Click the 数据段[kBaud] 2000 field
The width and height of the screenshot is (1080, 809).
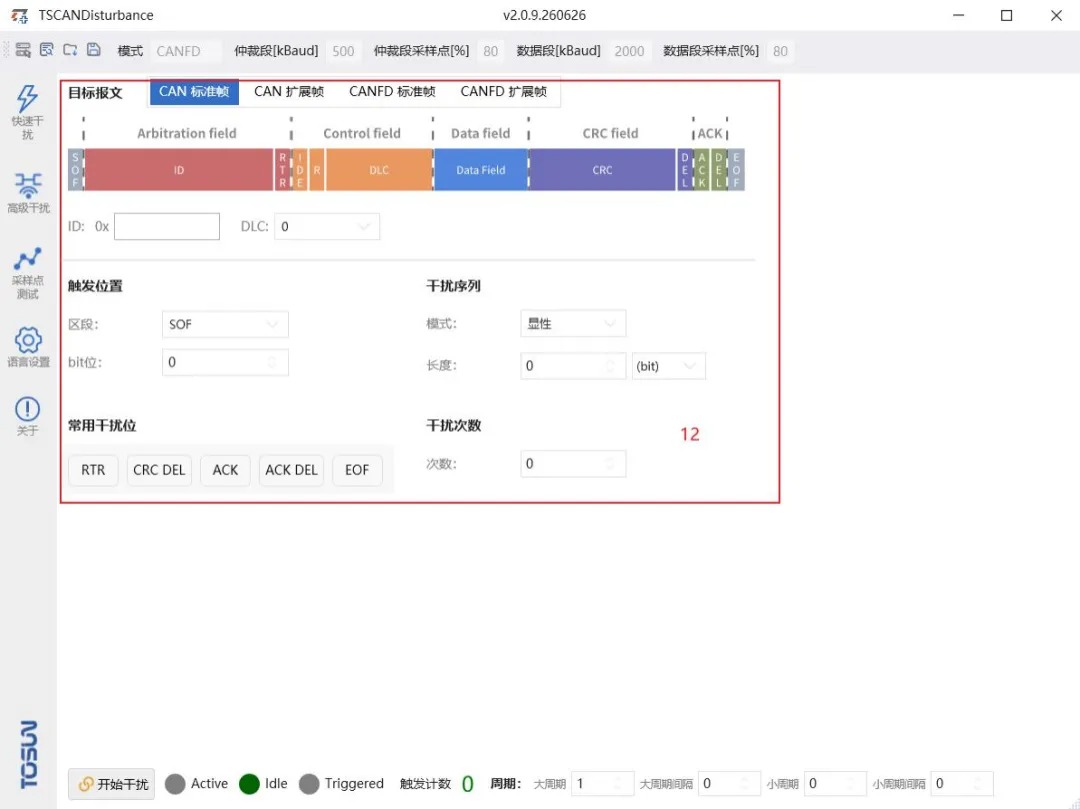coord(629,51)
